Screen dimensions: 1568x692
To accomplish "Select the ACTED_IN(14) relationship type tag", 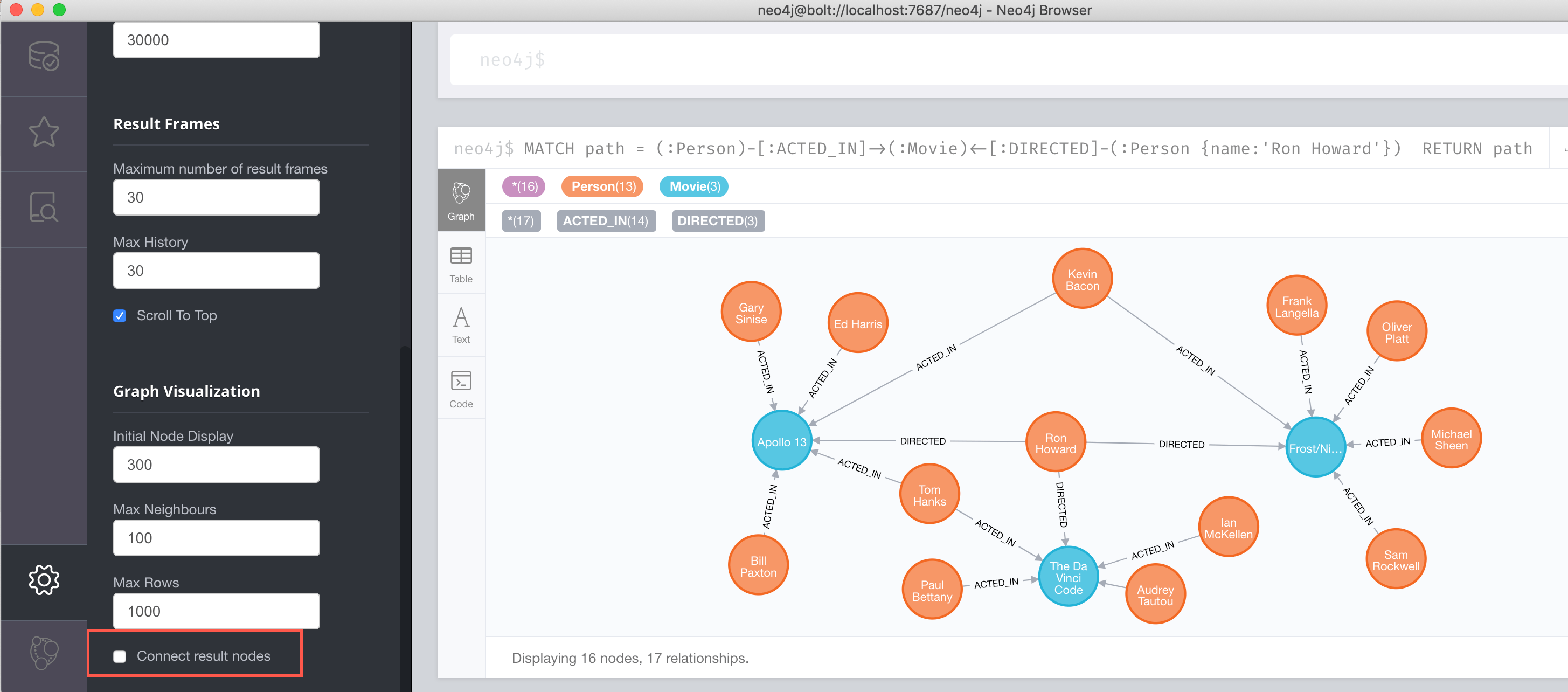I will pyautogui.click(x=605, y=220).
